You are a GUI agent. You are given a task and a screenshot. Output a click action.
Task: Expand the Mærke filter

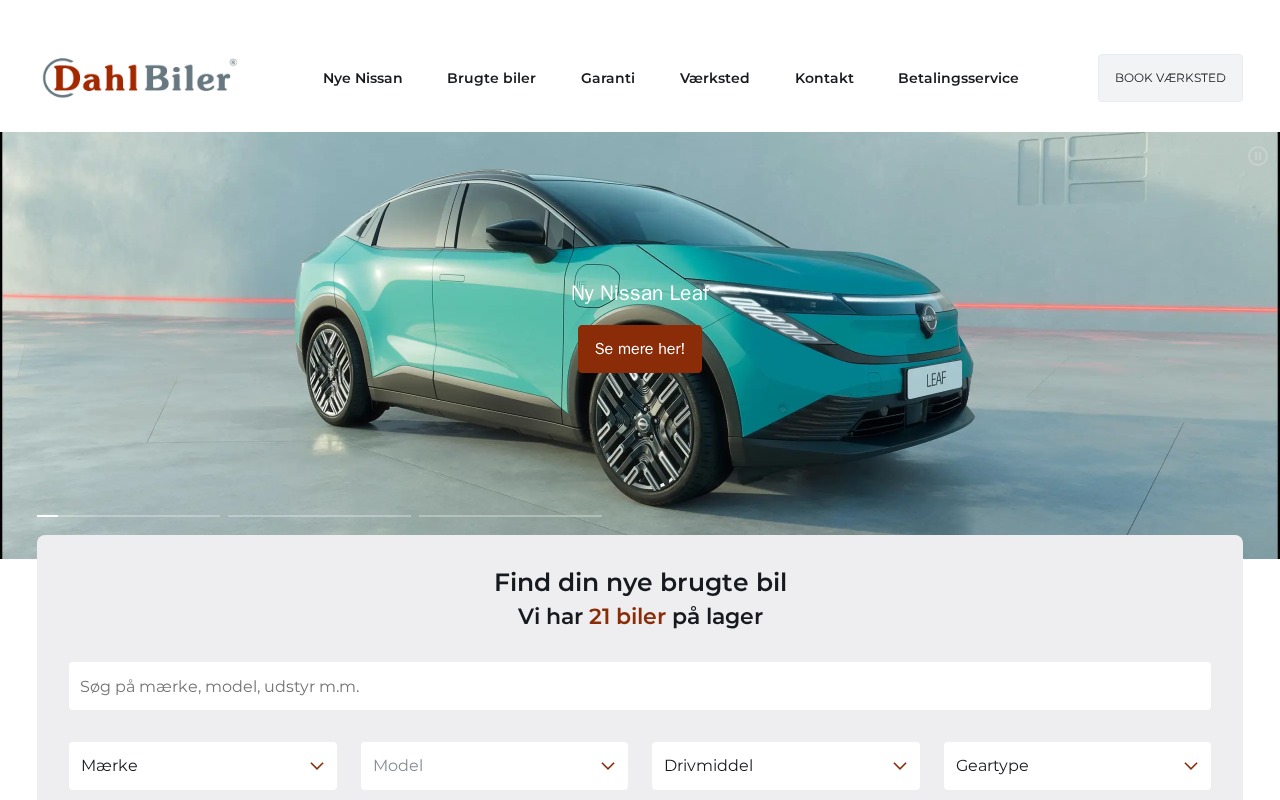(x=203, y=766)
